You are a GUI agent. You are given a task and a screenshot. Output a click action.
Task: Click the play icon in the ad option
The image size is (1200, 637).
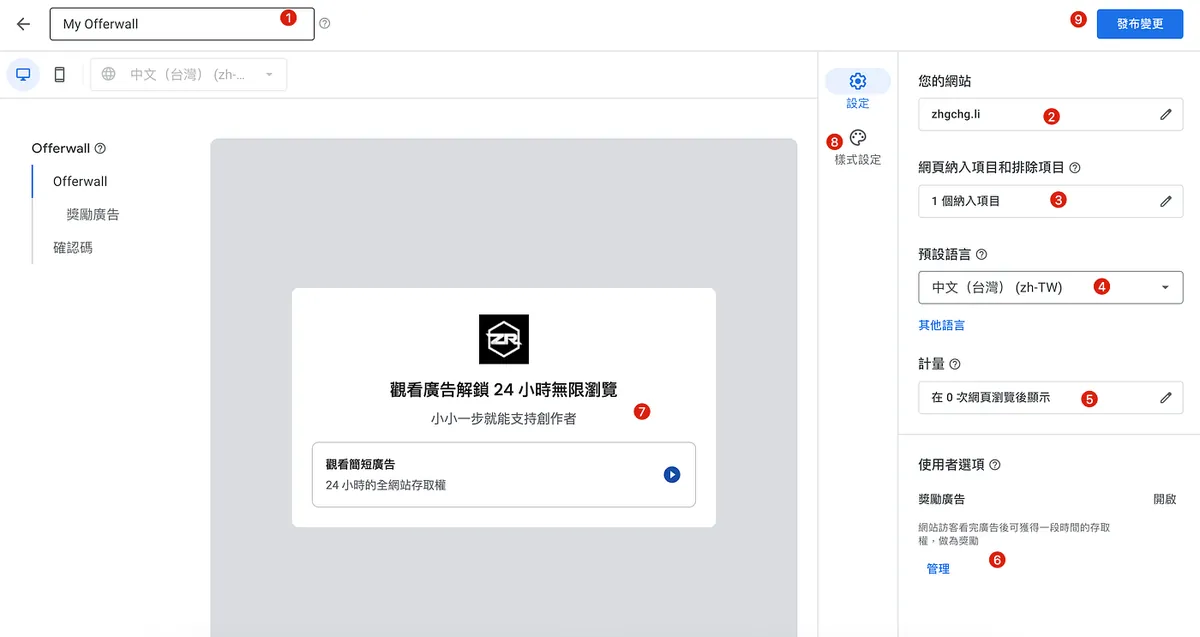coord(672,475)
